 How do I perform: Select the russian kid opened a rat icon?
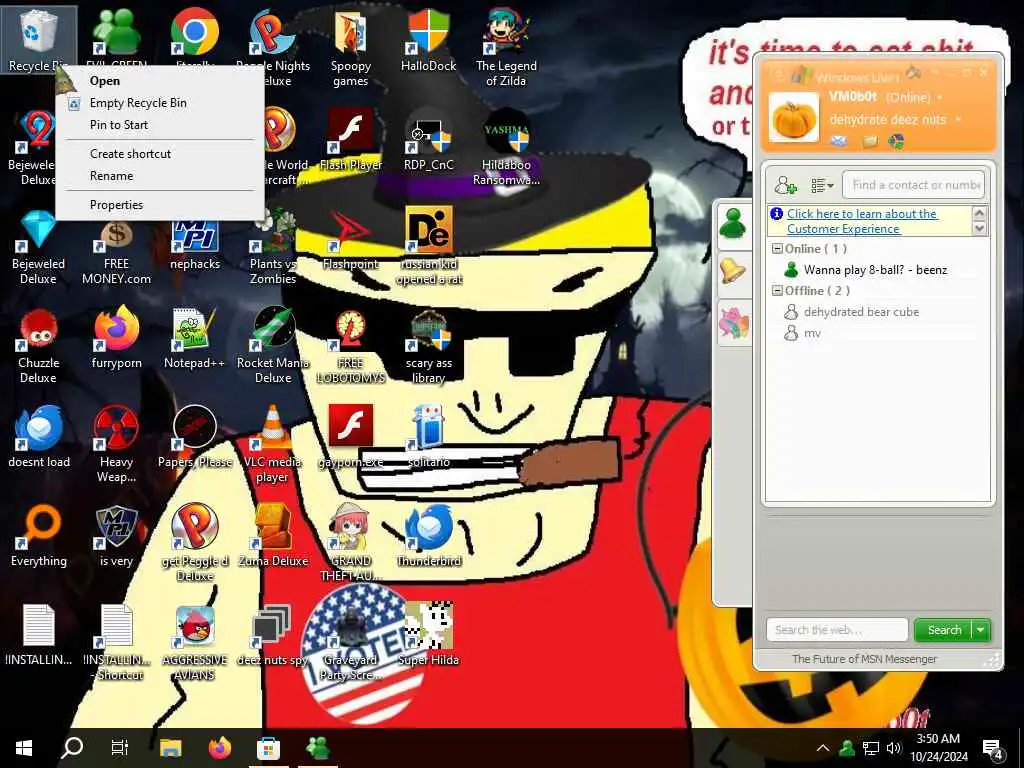tap(428, 247)
